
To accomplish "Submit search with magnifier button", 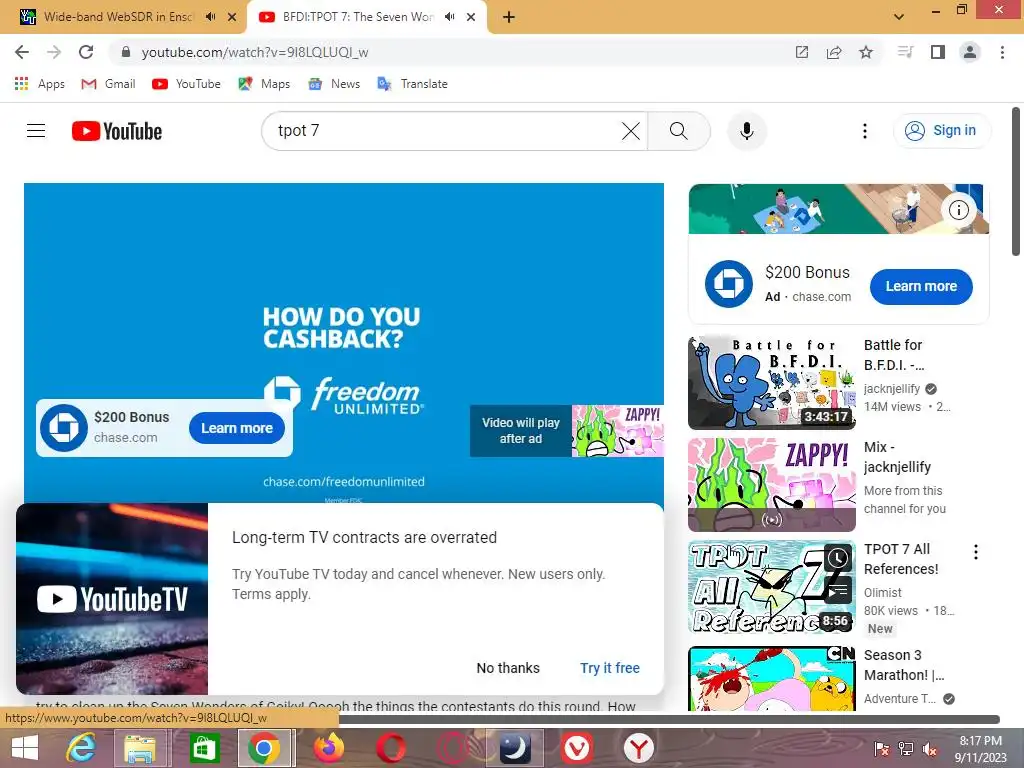I will coord(679,131).
